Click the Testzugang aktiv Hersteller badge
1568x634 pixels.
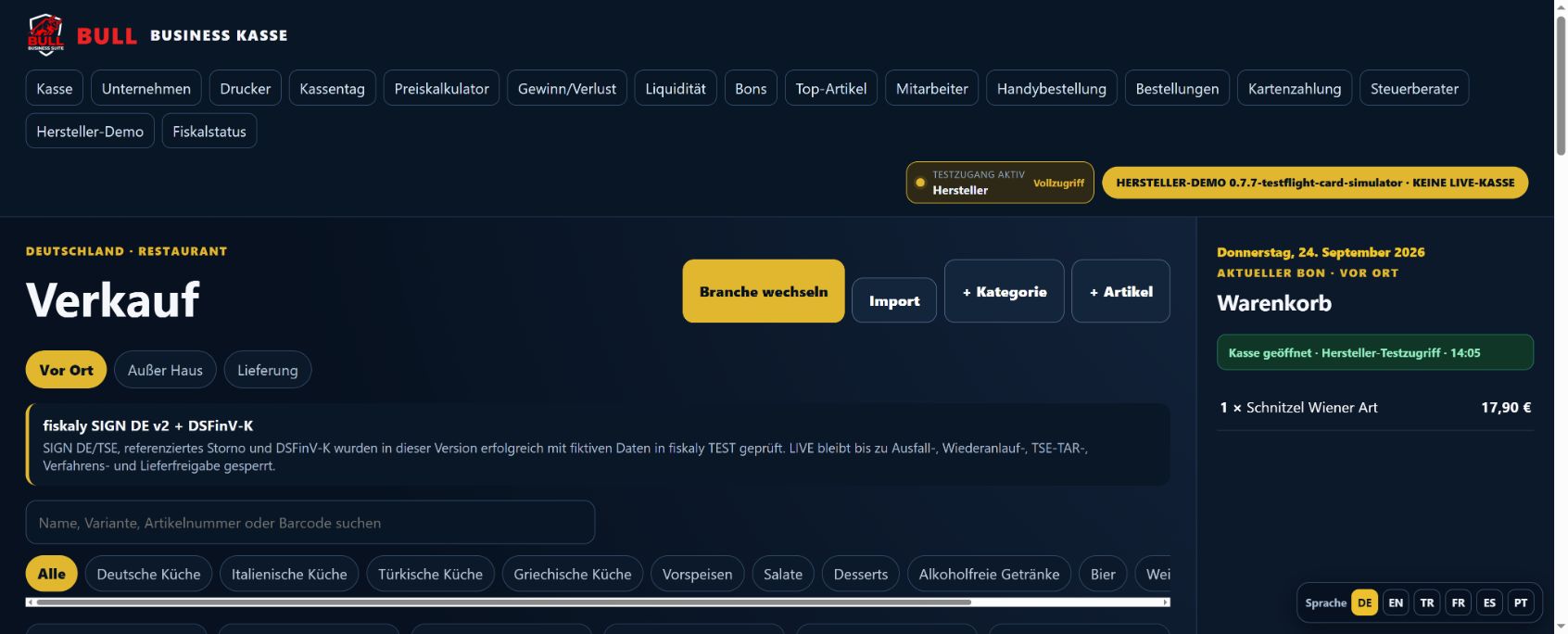1000,183
